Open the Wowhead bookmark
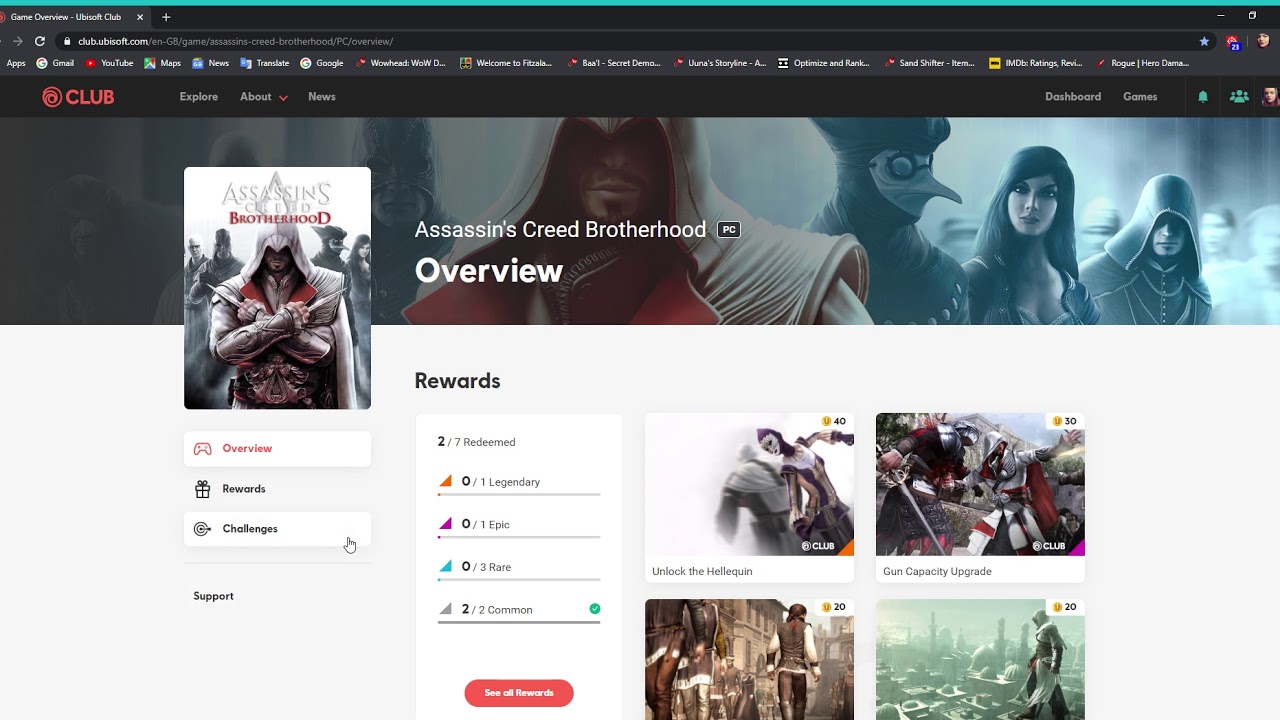 [x=401, y=63]
